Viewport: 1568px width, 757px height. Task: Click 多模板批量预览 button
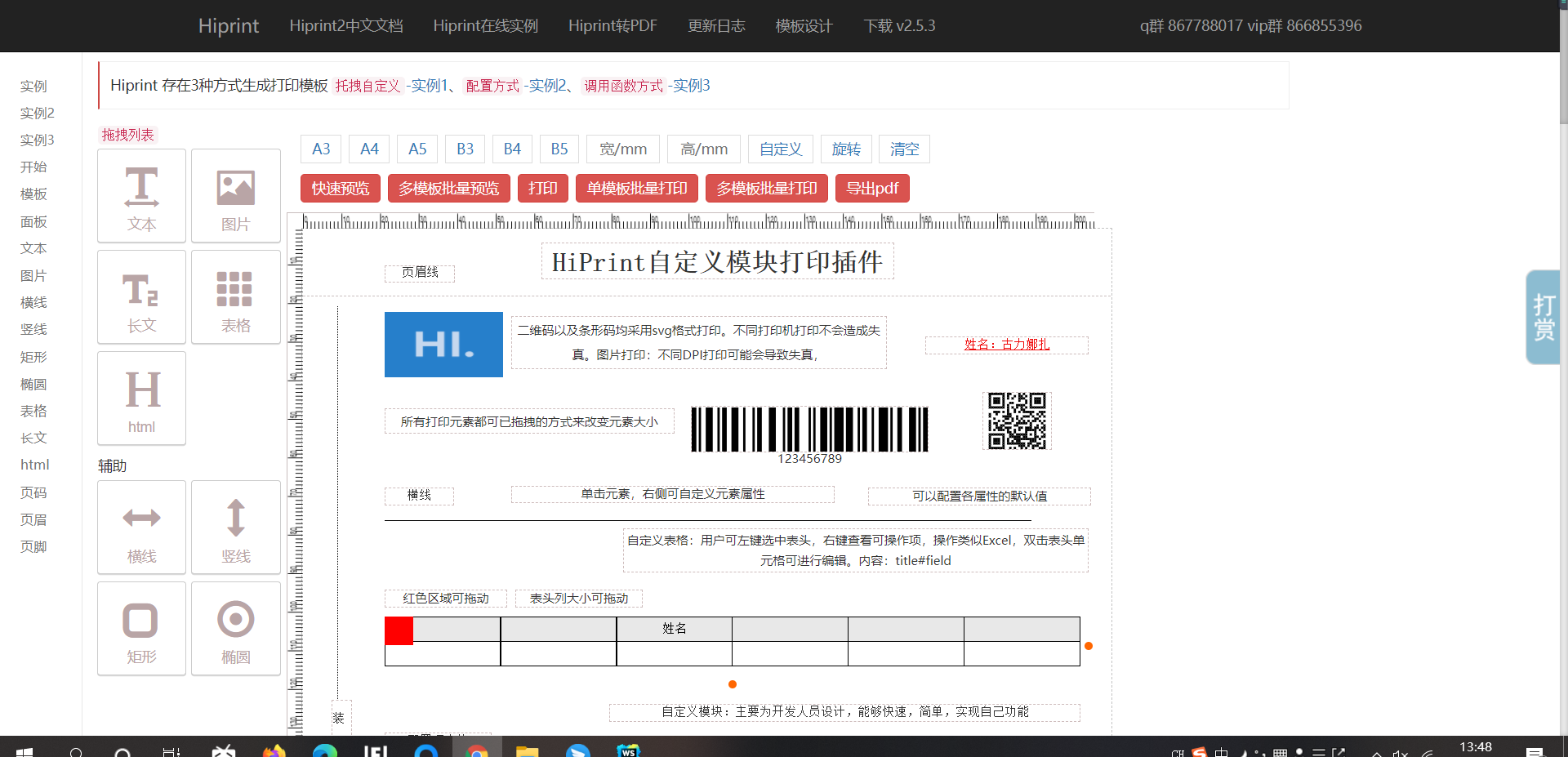pyautogui.click(x=449, y=189)
